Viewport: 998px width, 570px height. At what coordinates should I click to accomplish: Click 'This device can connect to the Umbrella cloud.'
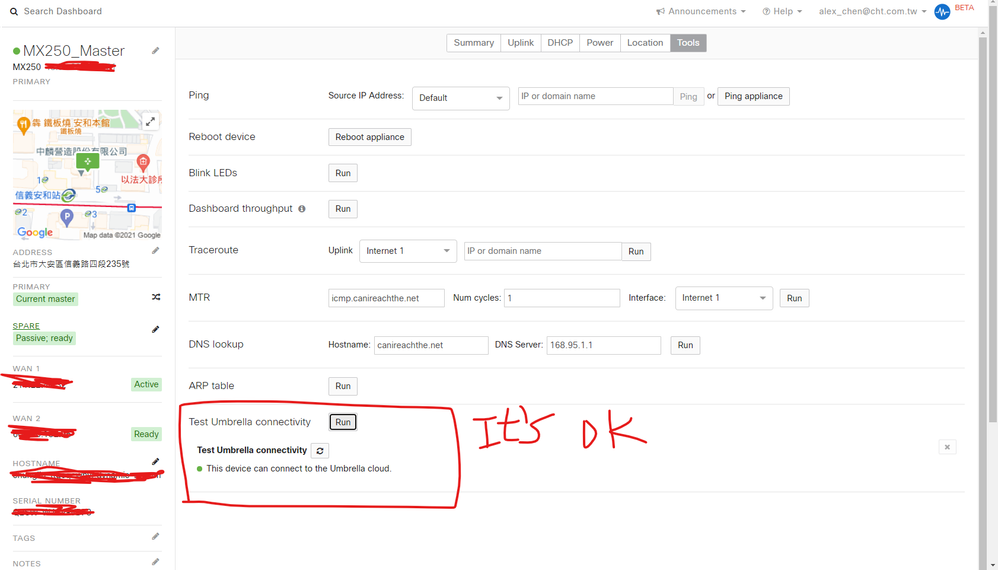pos(299,468)
